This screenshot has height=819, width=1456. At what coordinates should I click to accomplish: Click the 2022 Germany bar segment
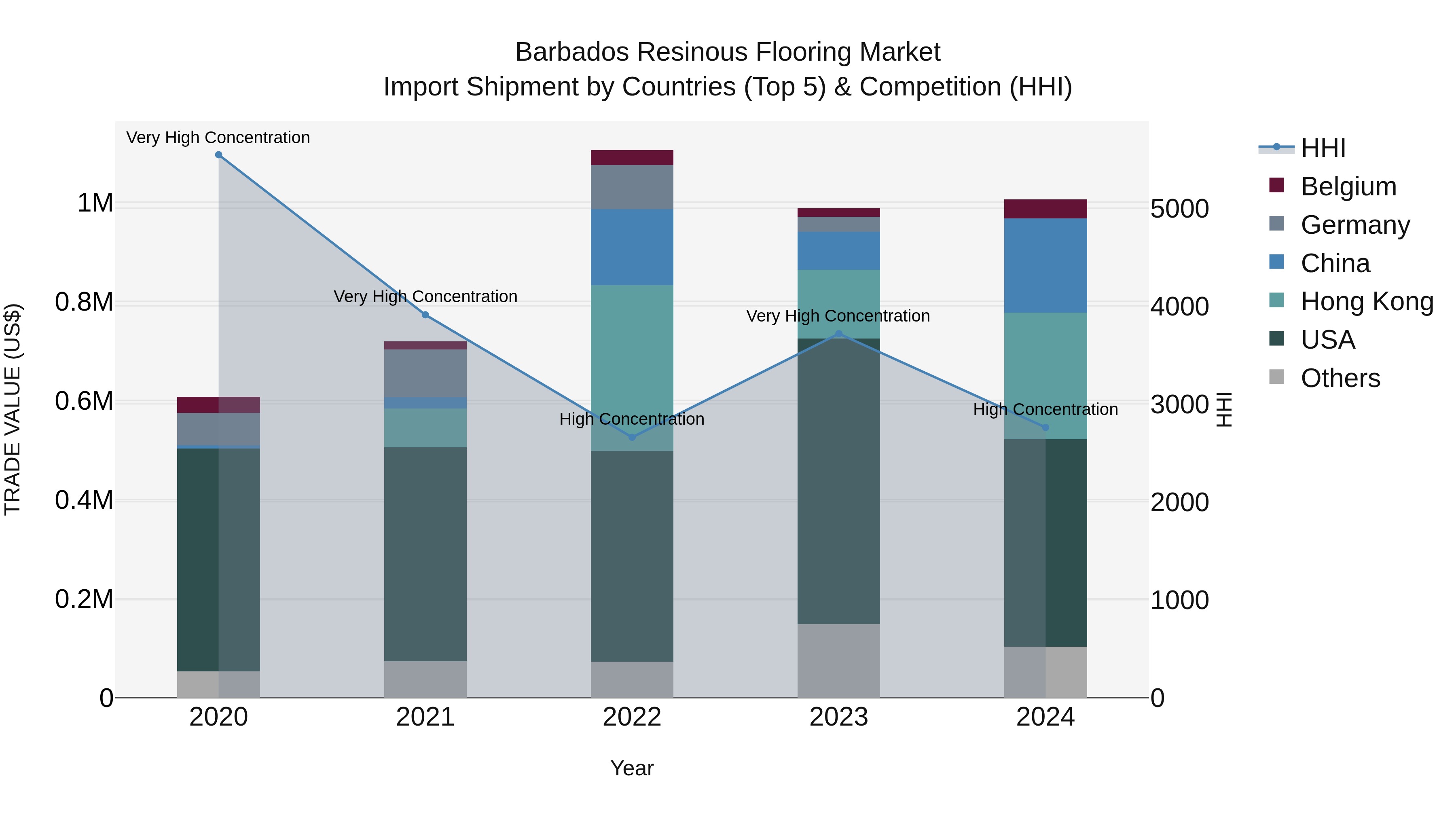[x=632, y=187]
